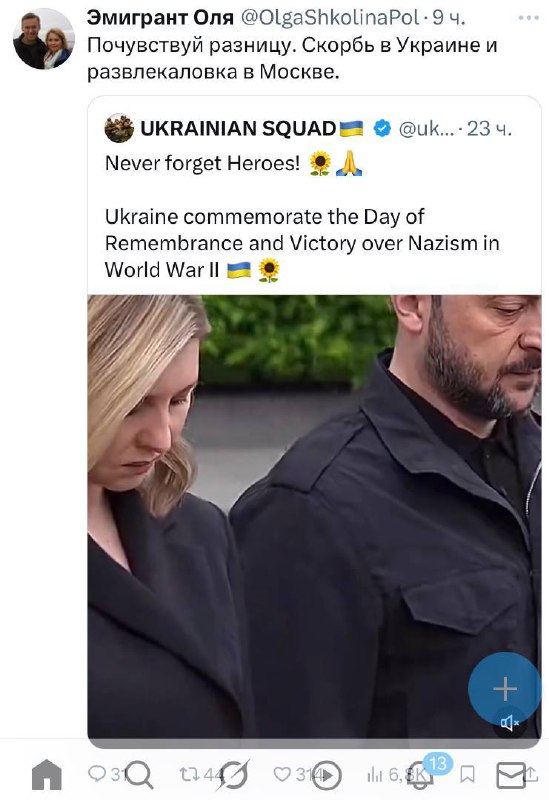Image resolution: width=549 pixels, height=800 pixels.
Task: Like the post with heart icon
Action: (x=282, y=774)
